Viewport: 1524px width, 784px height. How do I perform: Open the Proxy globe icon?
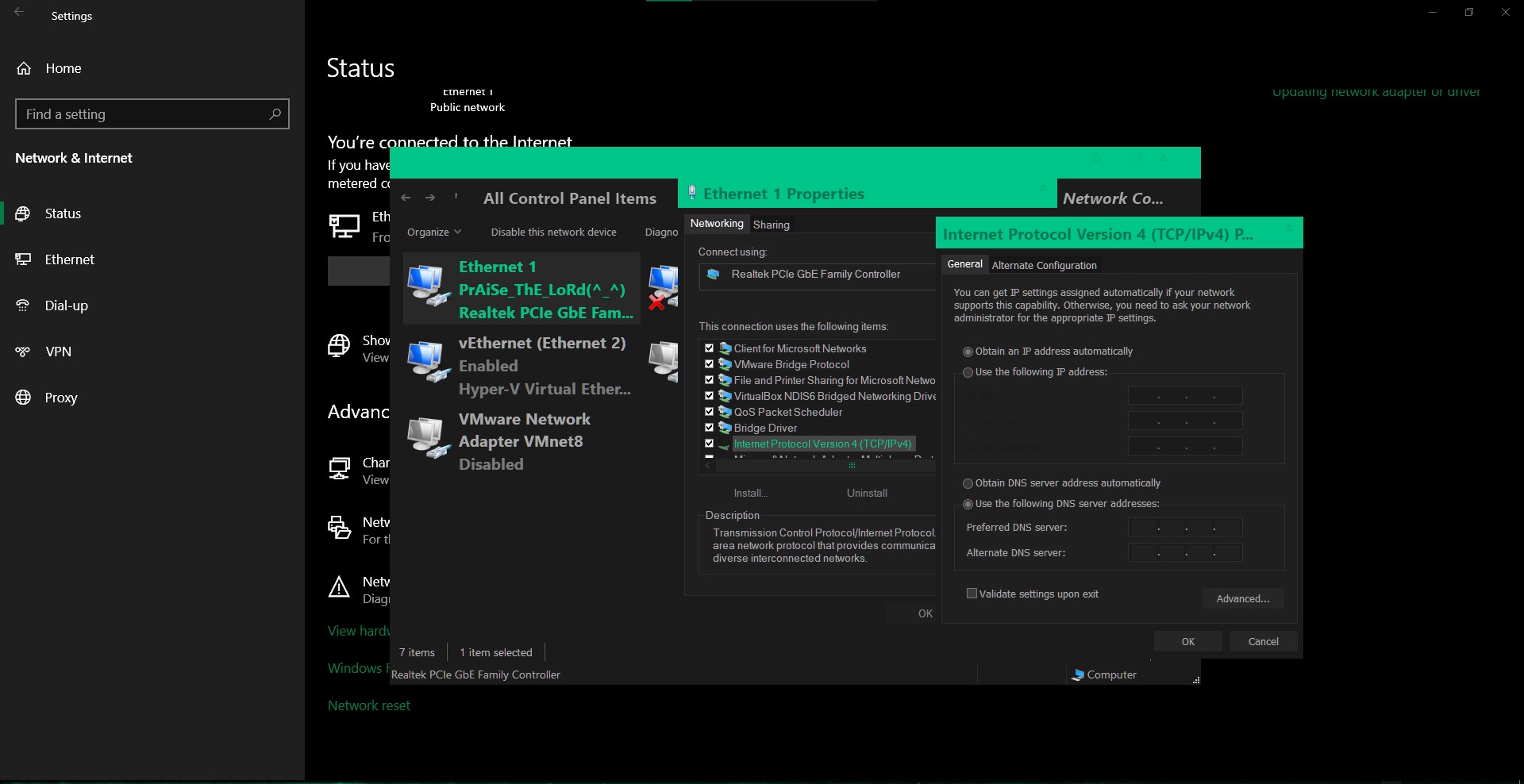[23, 398]
